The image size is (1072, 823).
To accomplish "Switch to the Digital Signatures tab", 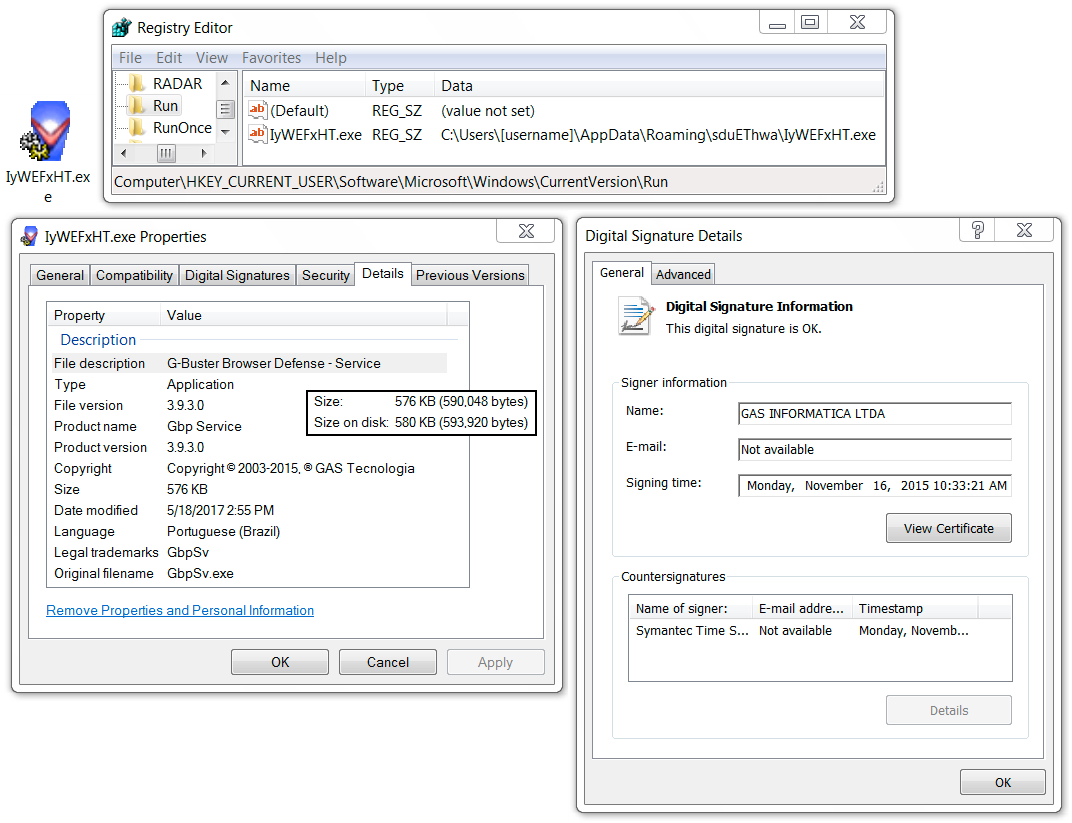I will point(237,275).
